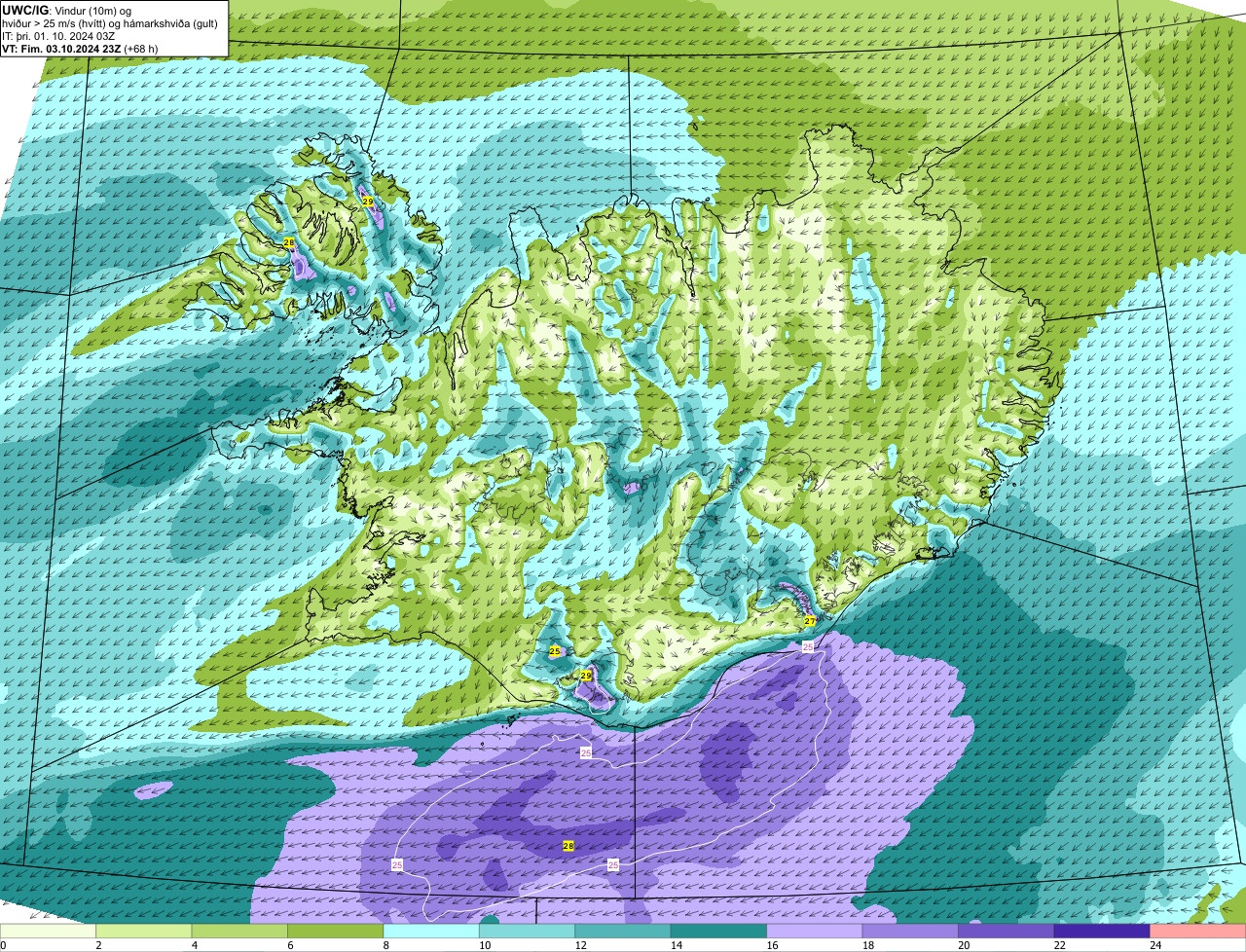Click the legend tick label "8"

(x=385, y=945)
